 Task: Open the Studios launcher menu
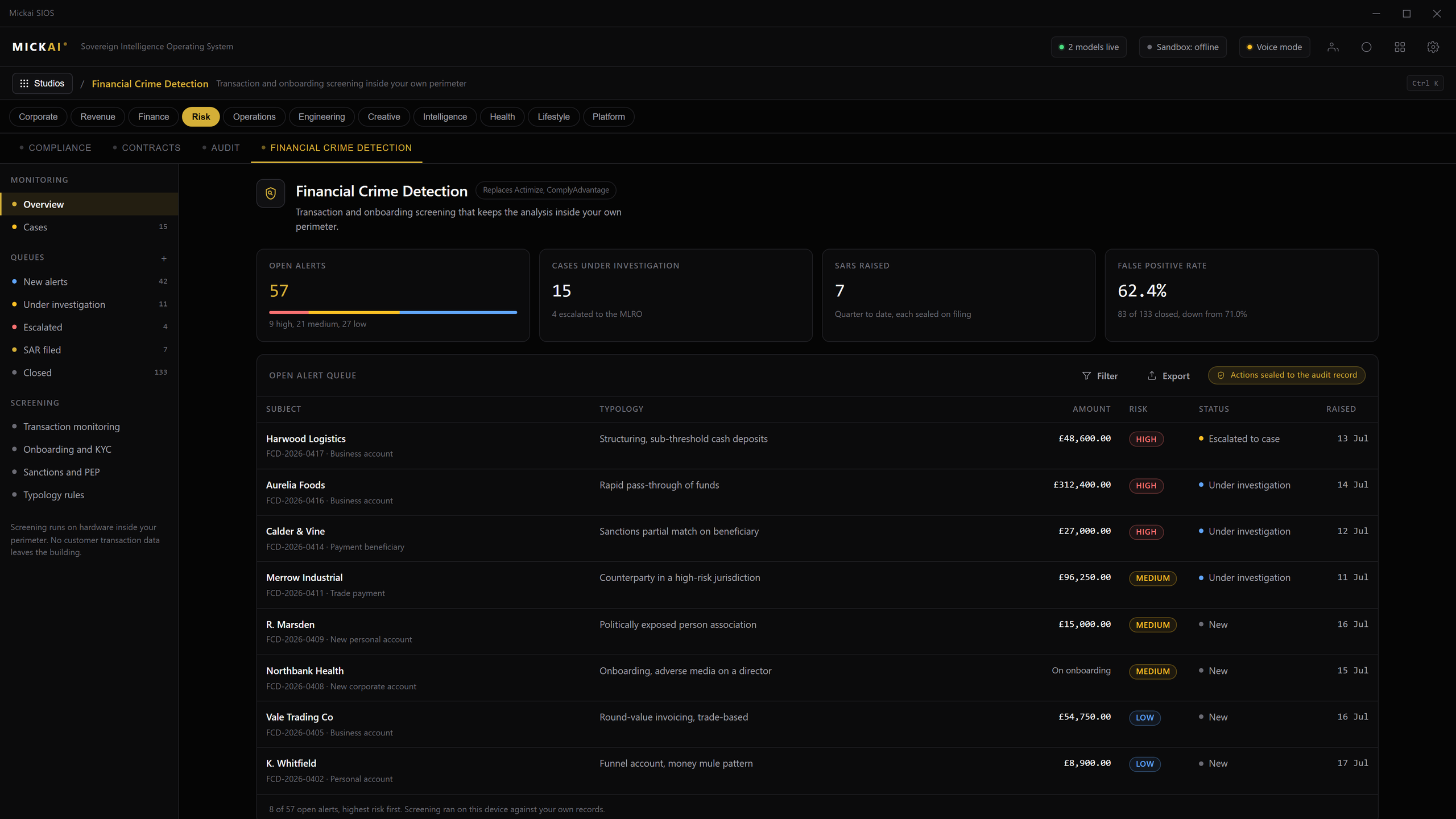42,83
